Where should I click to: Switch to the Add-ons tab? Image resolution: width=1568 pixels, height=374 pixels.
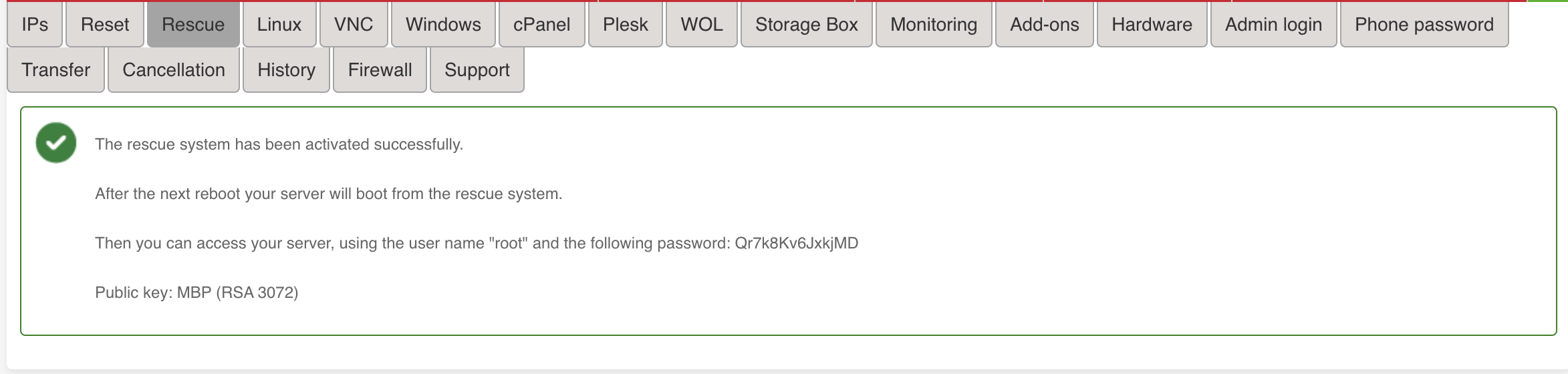tap(1045, 25)
